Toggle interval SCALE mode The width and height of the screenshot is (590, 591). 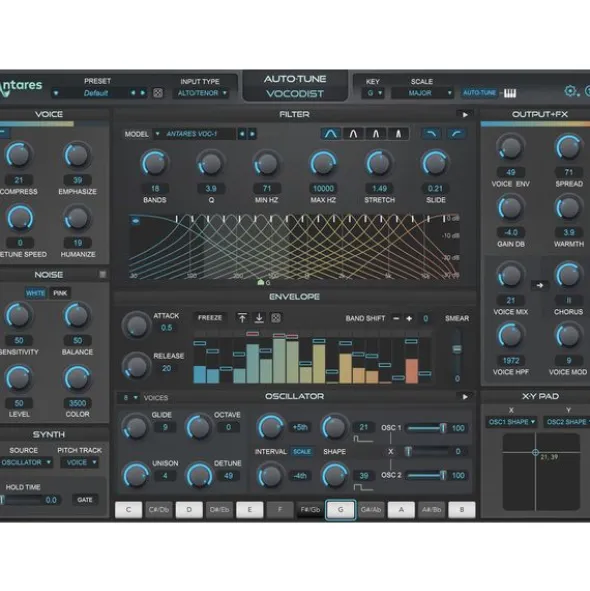302,452
